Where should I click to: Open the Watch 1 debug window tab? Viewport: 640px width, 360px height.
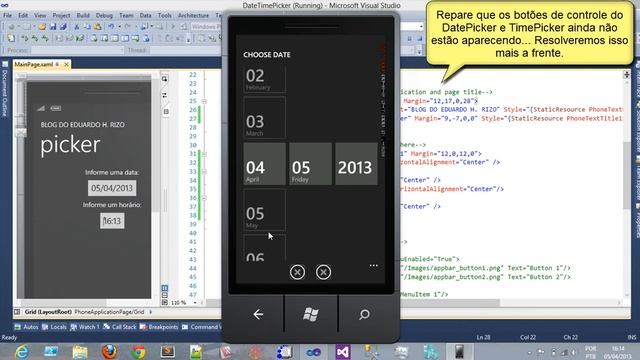click(x=85, y=327)
